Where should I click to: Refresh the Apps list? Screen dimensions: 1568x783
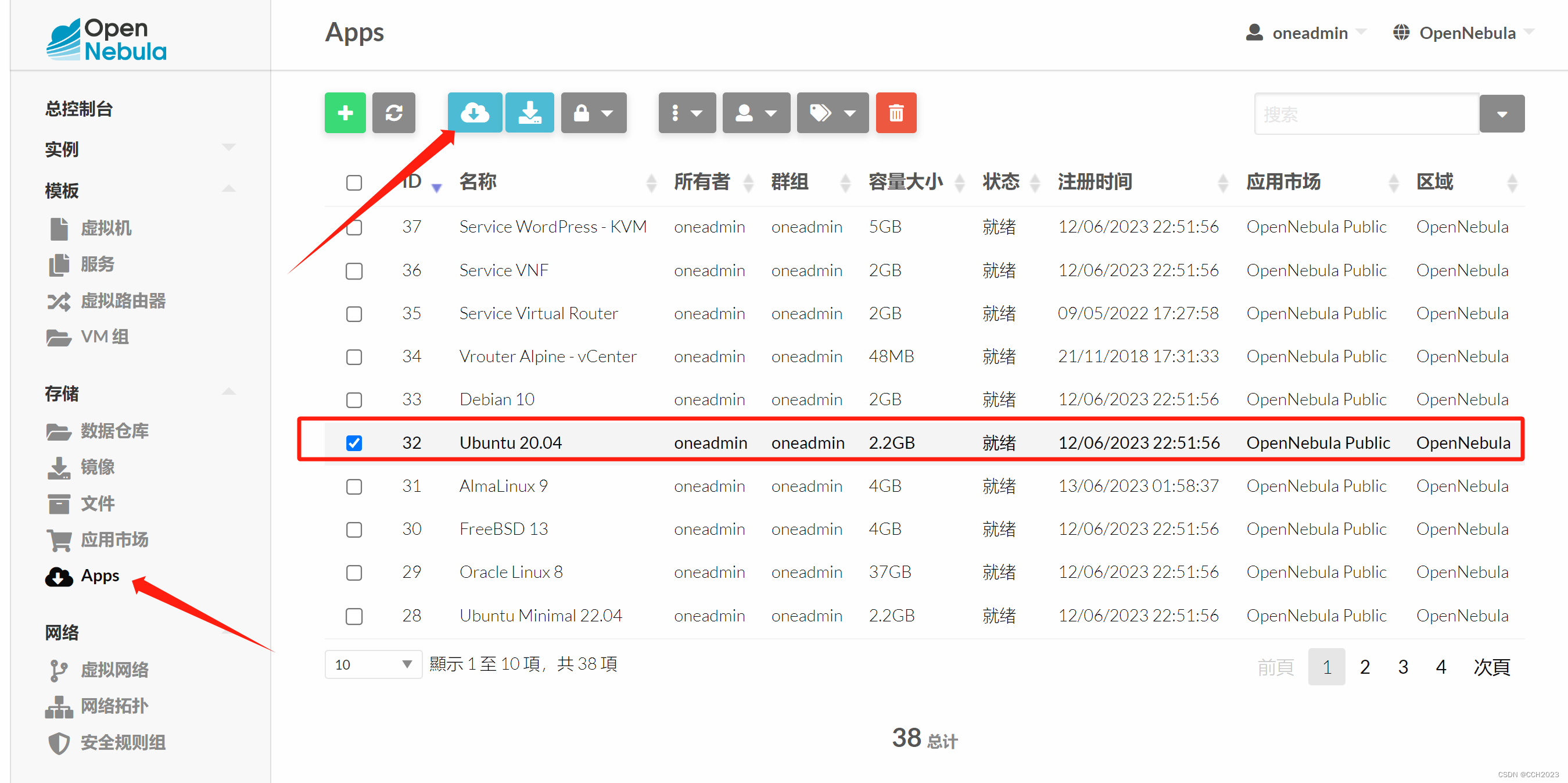click(393, 113)
